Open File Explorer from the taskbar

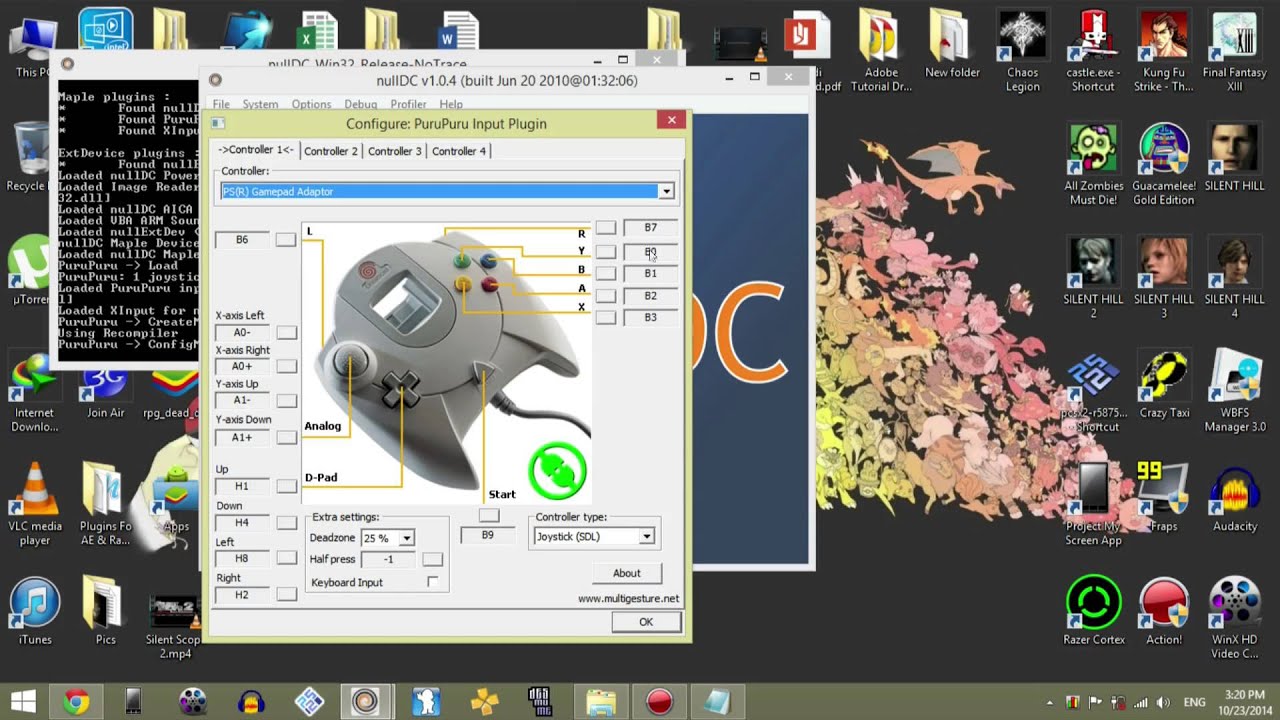tap(601, 702)
